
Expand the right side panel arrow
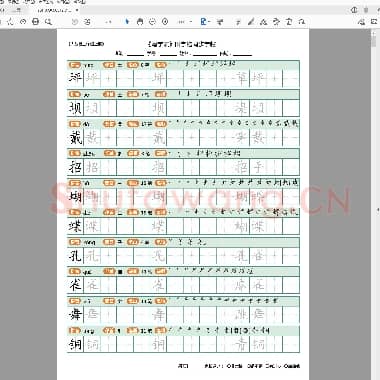(x=378, y=210)
